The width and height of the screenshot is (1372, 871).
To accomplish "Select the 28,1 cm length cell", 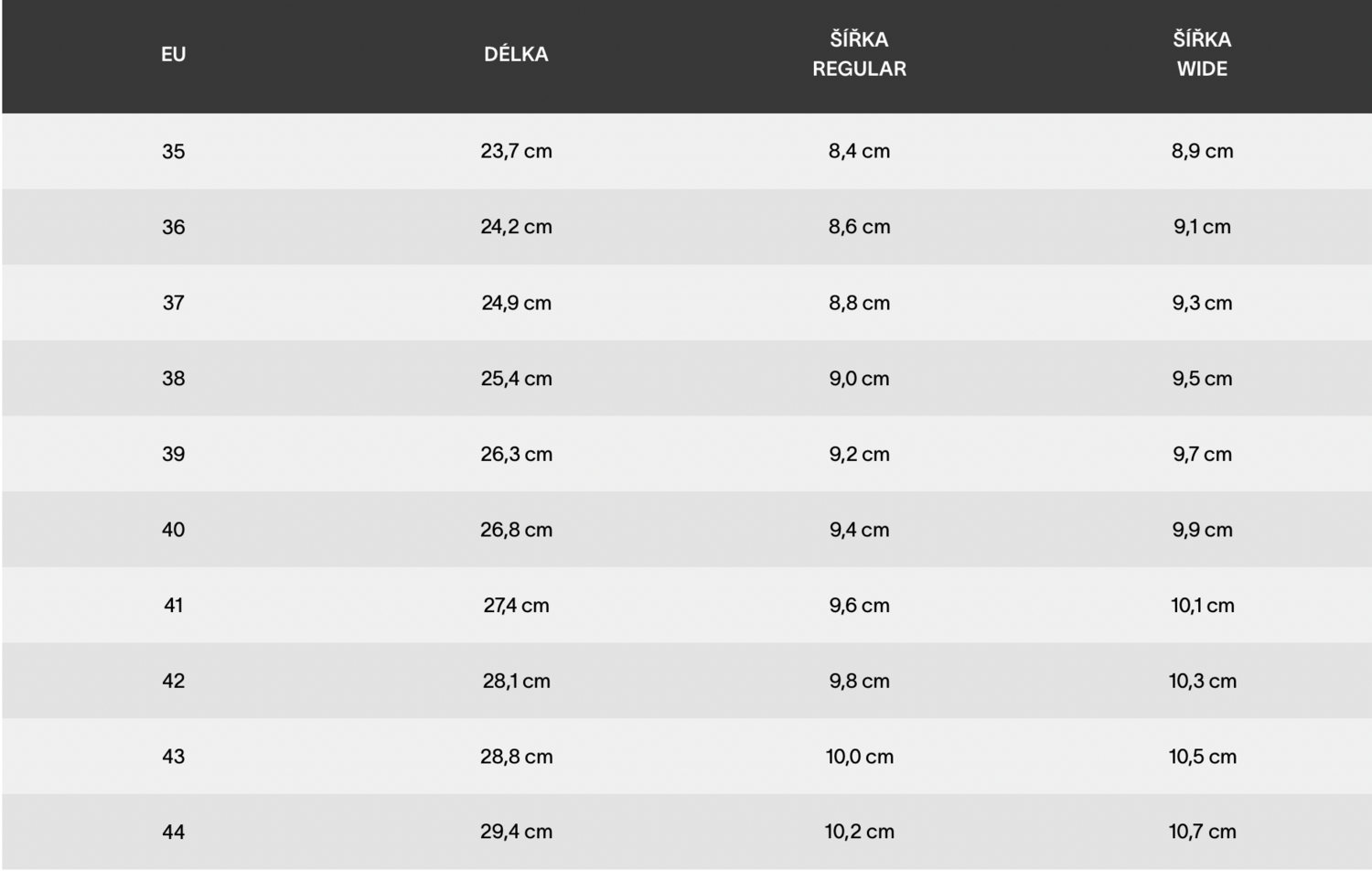I will 516,681.
